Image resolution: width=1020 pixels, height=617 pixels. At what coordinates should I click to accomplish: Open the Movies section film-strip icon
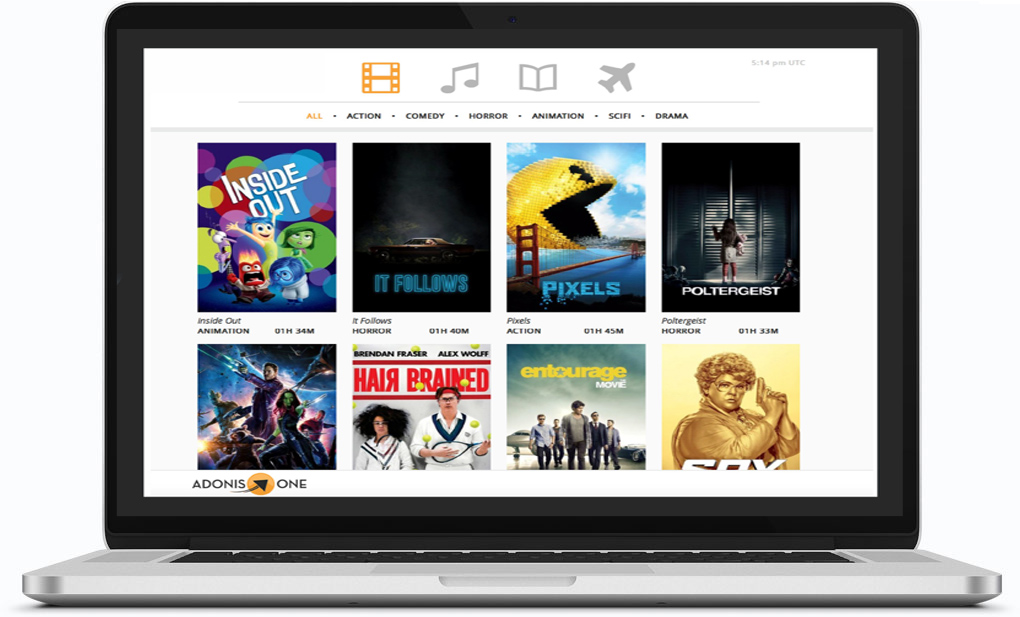[381, 78]
